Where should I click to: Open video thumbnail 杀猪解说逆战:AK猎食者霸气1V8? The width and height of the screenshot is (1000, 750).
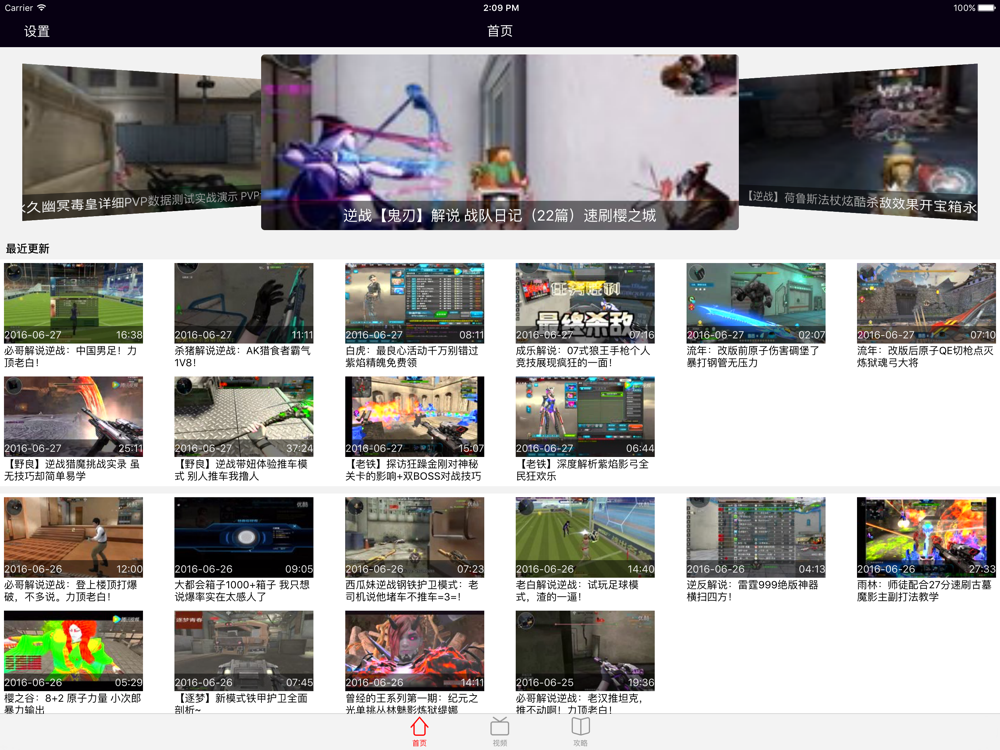[244, 303]
